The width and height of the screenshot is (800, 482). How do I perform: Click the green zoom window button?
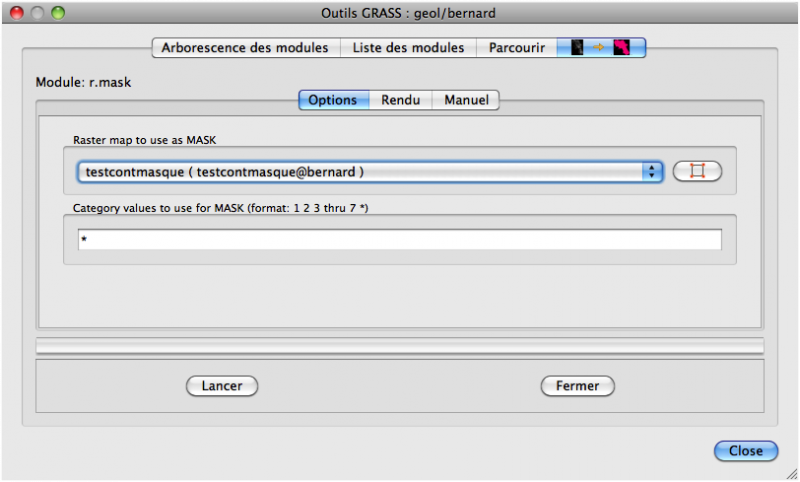pyautogui.click(x=57, y=12)
